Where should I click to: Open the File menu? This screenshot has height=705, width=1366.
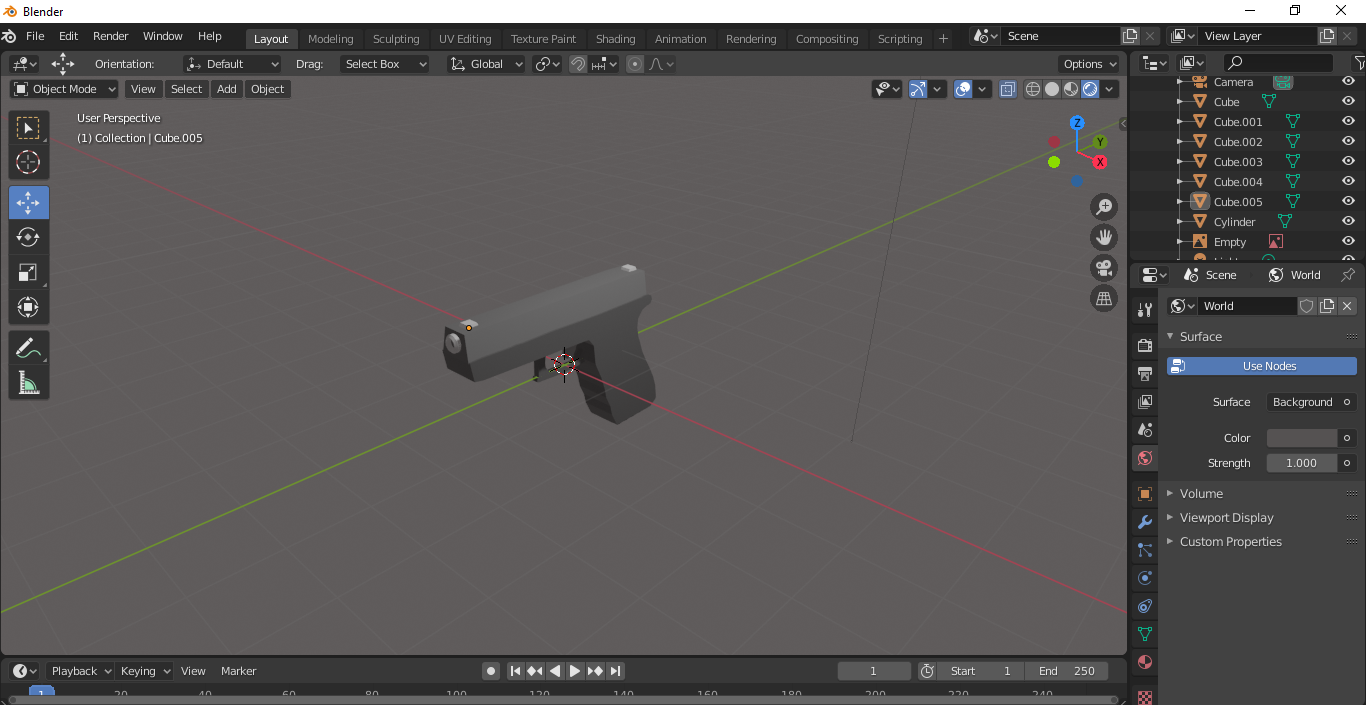point(35,36)
